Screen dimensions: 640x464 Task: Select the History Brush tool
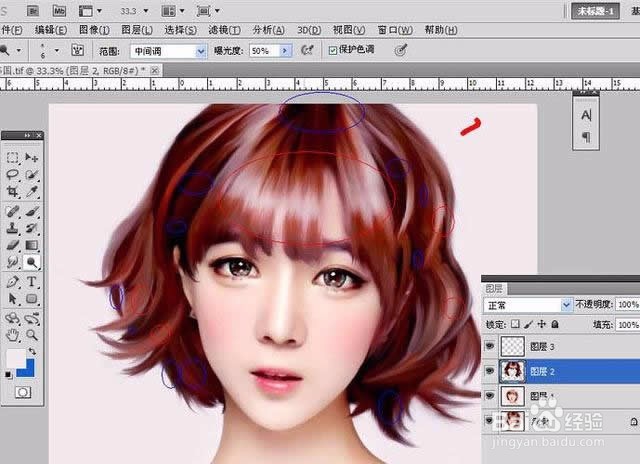click(31, 228)
